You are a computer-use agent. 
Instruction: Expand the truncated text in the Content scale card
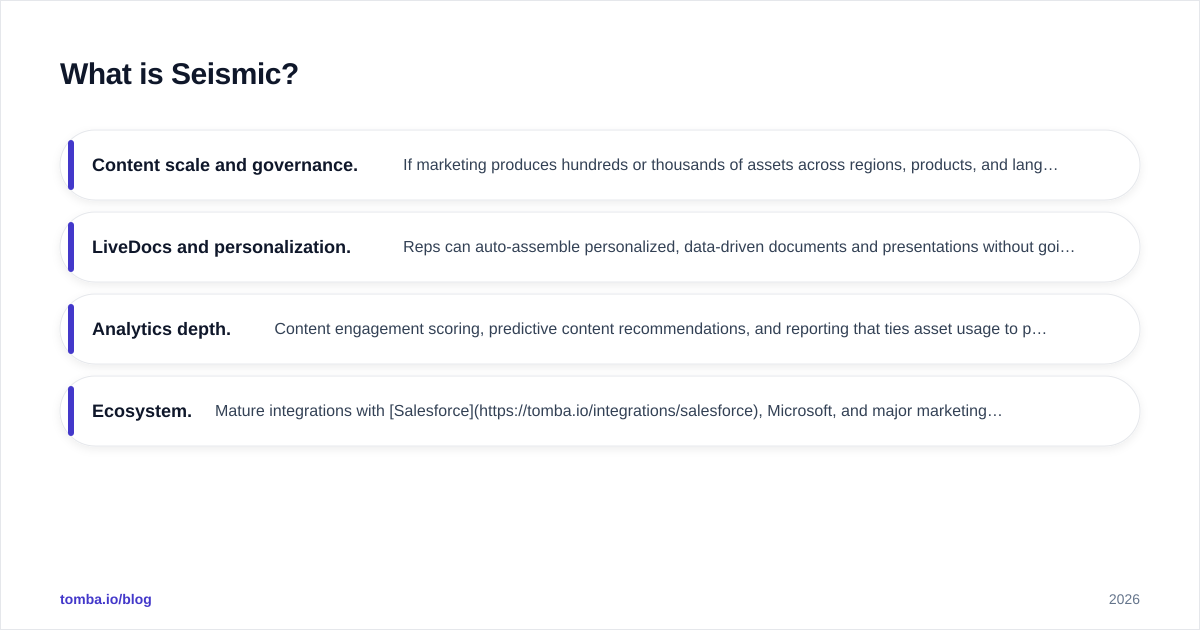(1050, 165)
